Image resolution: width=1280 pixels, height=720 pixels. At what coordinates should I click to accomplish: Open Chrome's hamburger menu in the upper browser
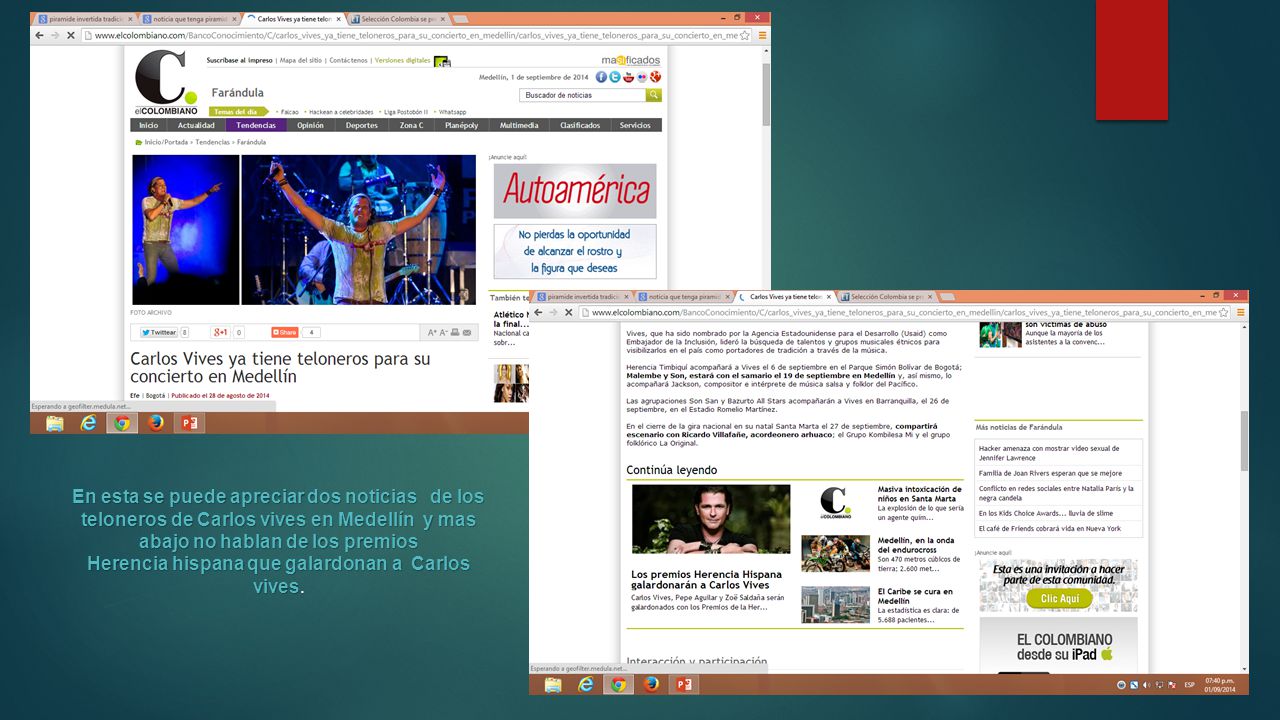click(762, 35)
